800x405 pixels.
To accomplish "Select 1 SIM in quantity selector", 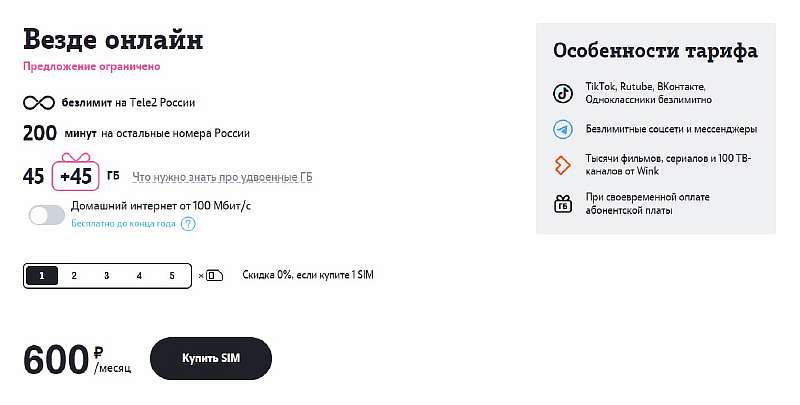I will coord(42,275).
